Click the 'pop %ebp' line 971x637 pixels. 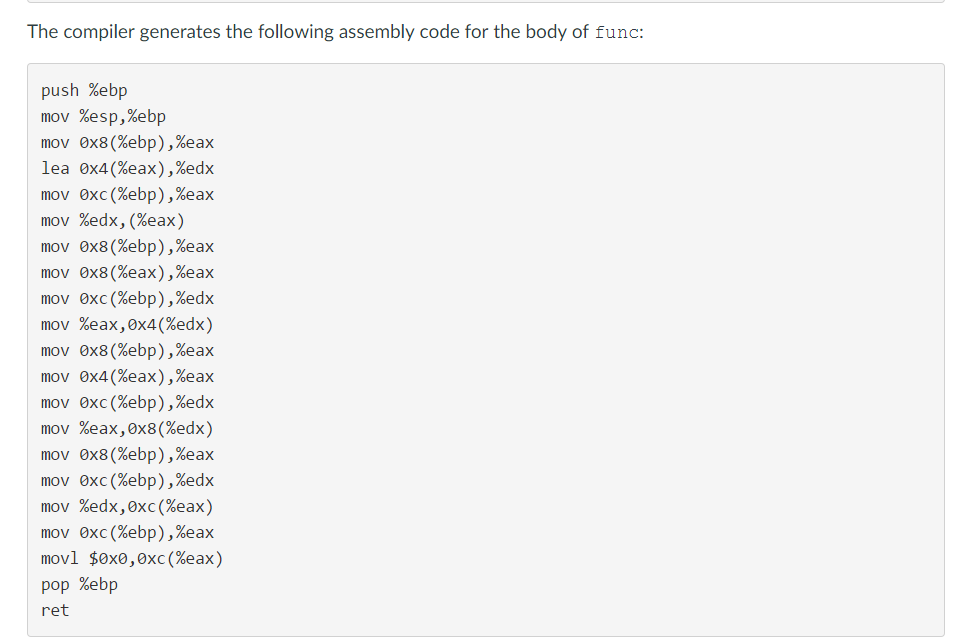point(79,585)
